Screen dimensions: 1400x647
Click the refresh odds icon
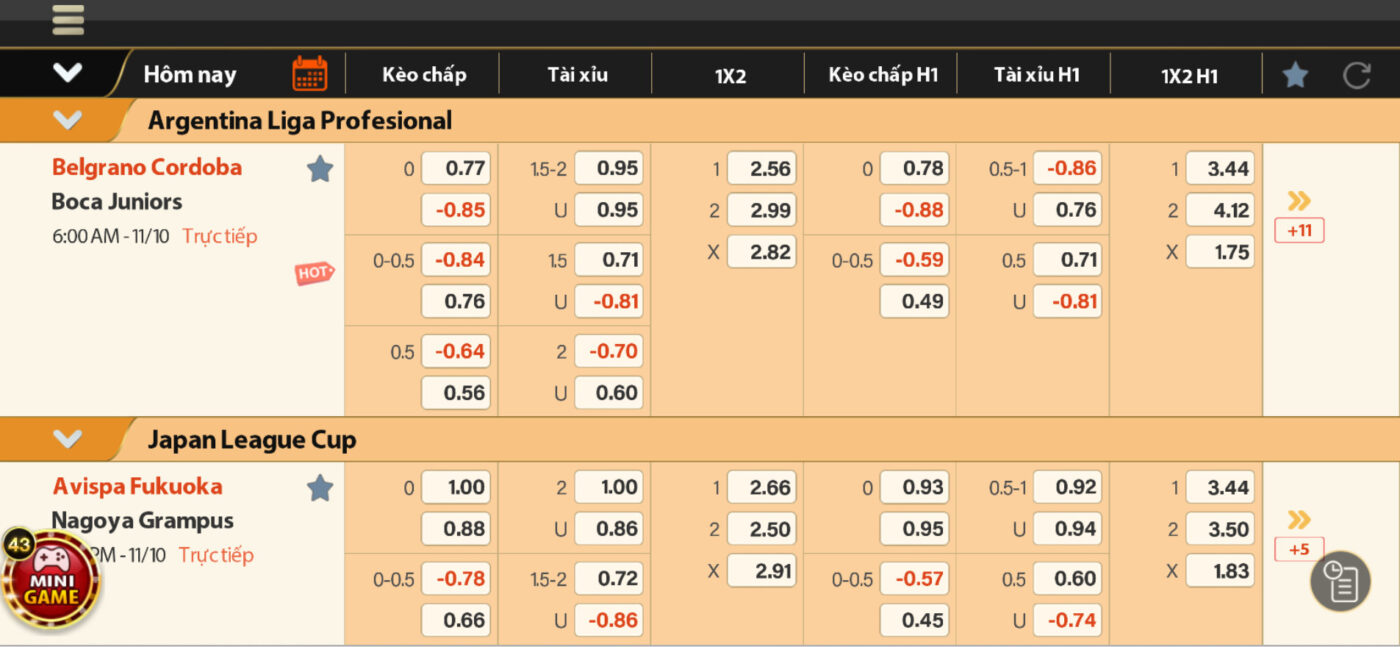(x=1356, y=75)
